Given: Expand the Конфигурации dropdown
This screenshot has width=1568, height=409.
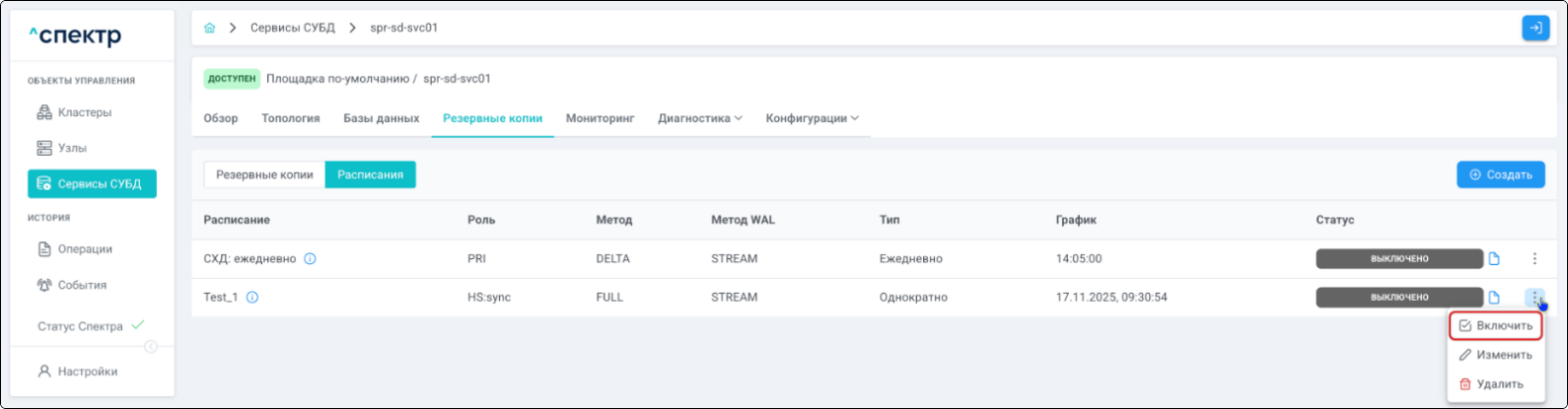Looking at the screenshot, I should [x=812, y=118].
